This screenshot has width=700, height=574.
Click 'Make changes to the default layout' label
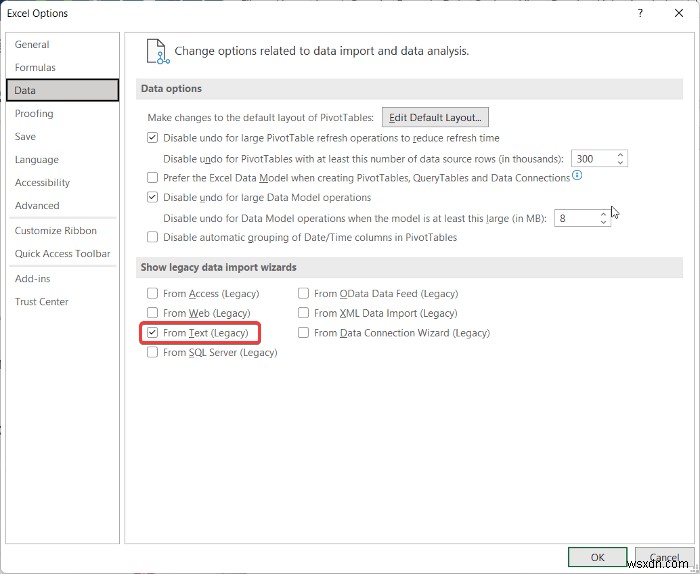(261, 118)
